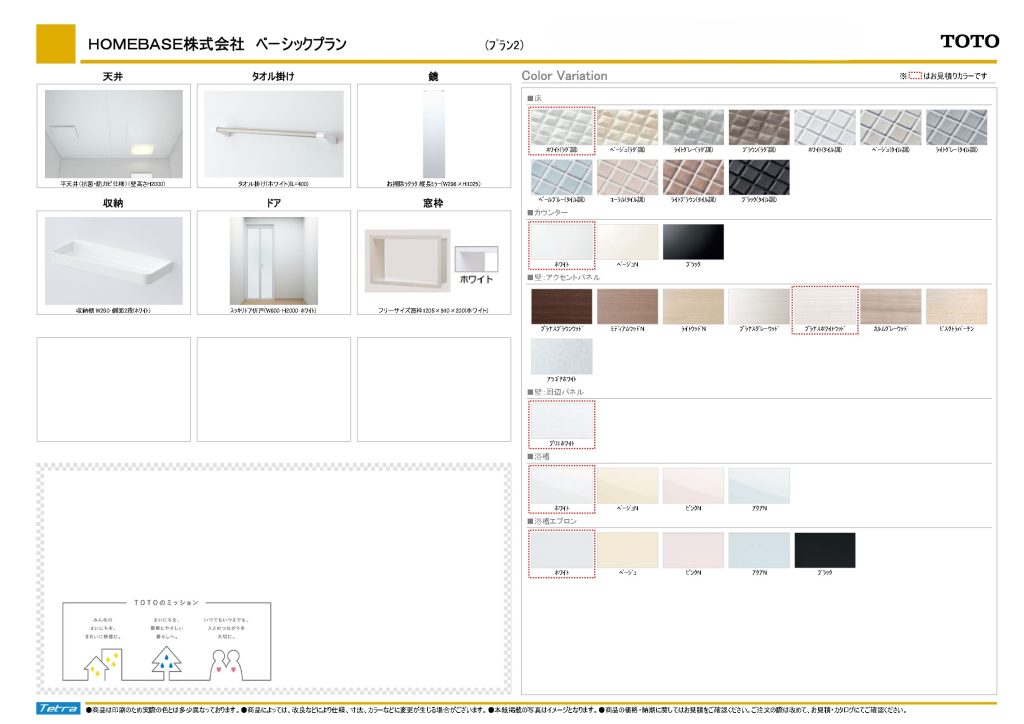Click the yellow square beside the HOMEBASE title
The height and width of the screenshot is (724, 1024).
coord(55,44)
